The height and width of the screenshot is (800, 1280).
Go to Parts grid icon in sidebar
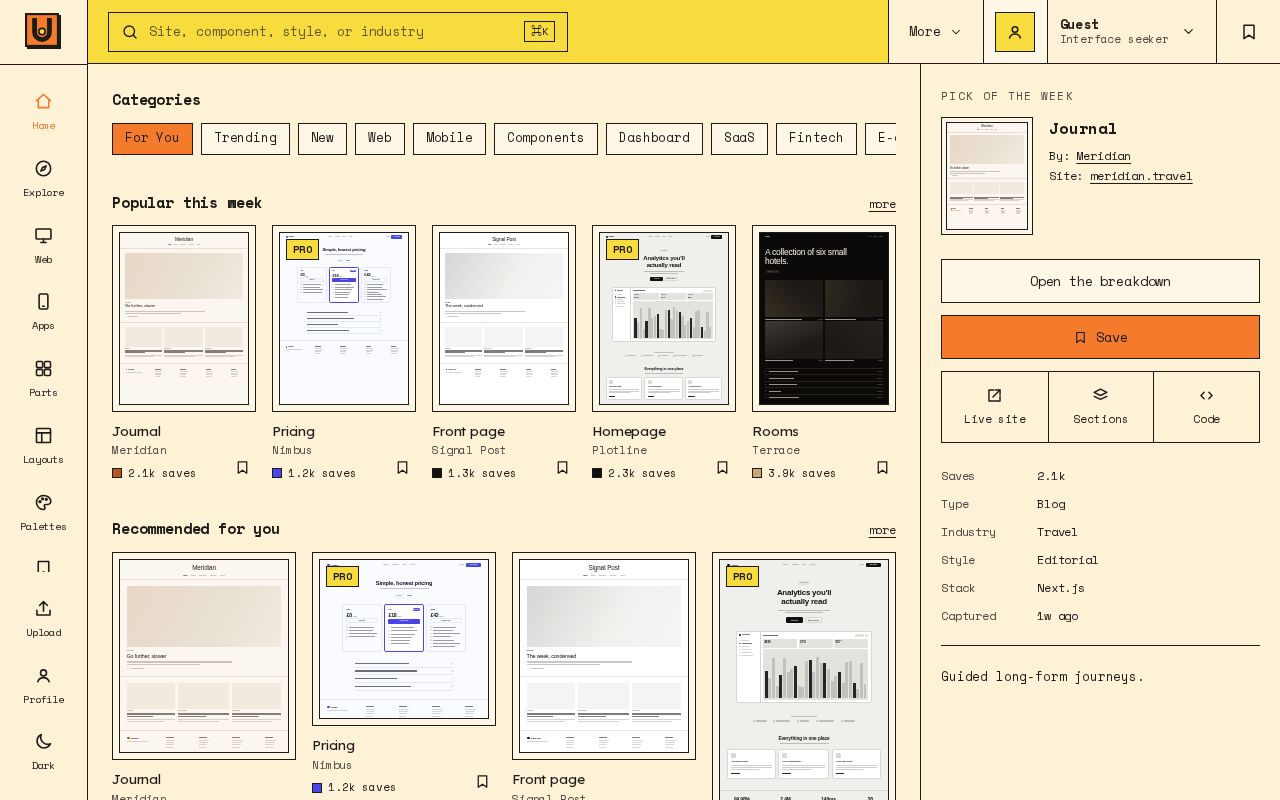click(x=43, y=368)
